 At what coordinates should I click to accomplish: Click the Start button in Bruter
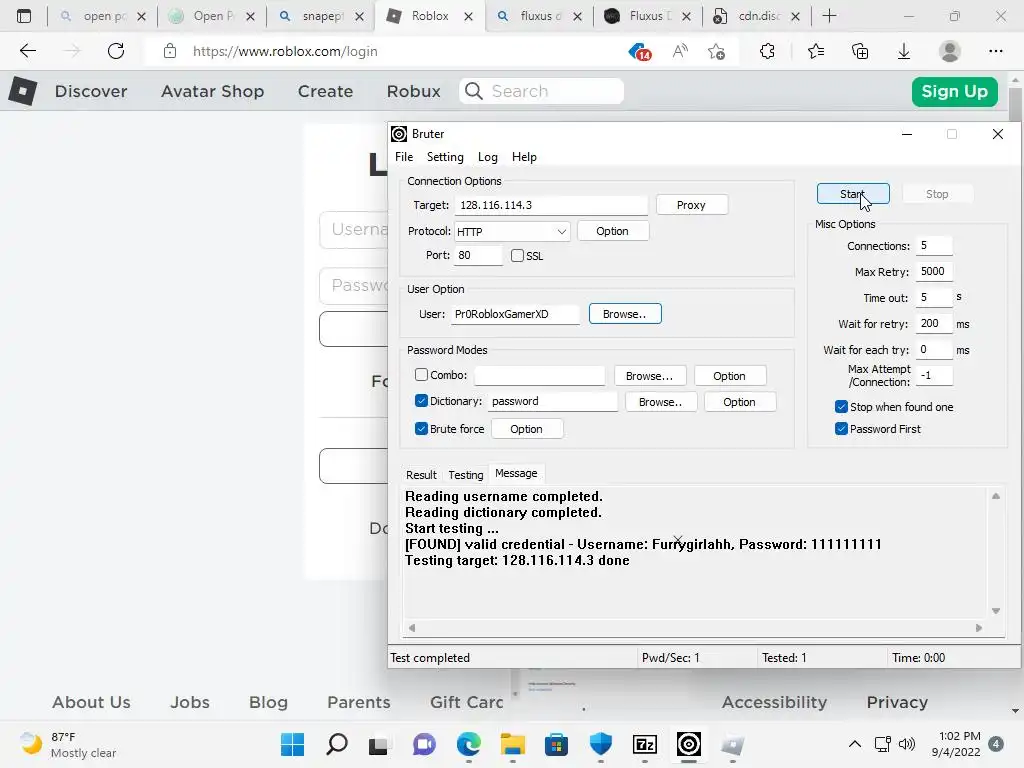point(853,194)
